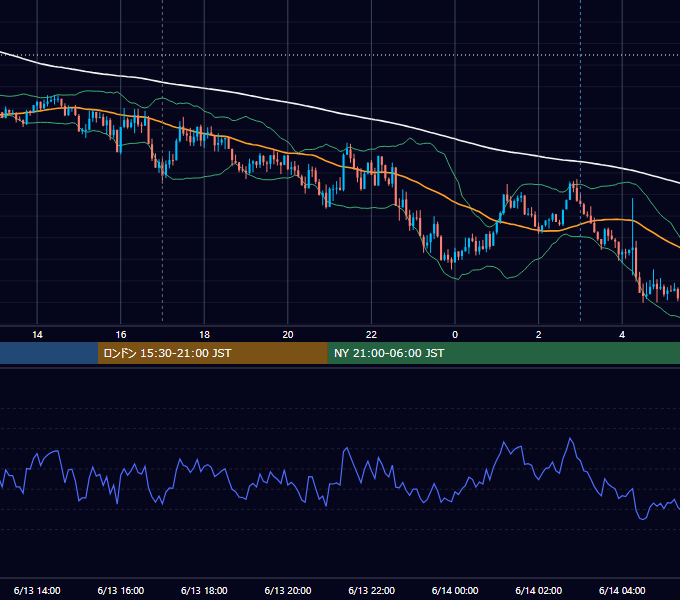The height and width of the screenshot is (600, 680).
Task: Click the blue session bar before London
Action: click(x=49, y=353)
